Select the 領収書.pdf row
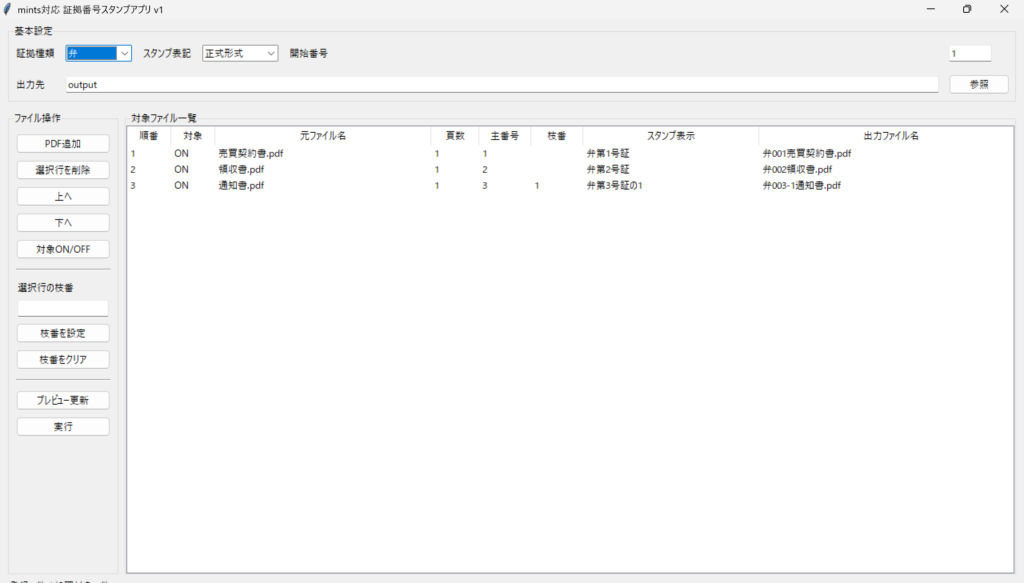The width and height of the screenshot is (1024, 583). [240, 170]
